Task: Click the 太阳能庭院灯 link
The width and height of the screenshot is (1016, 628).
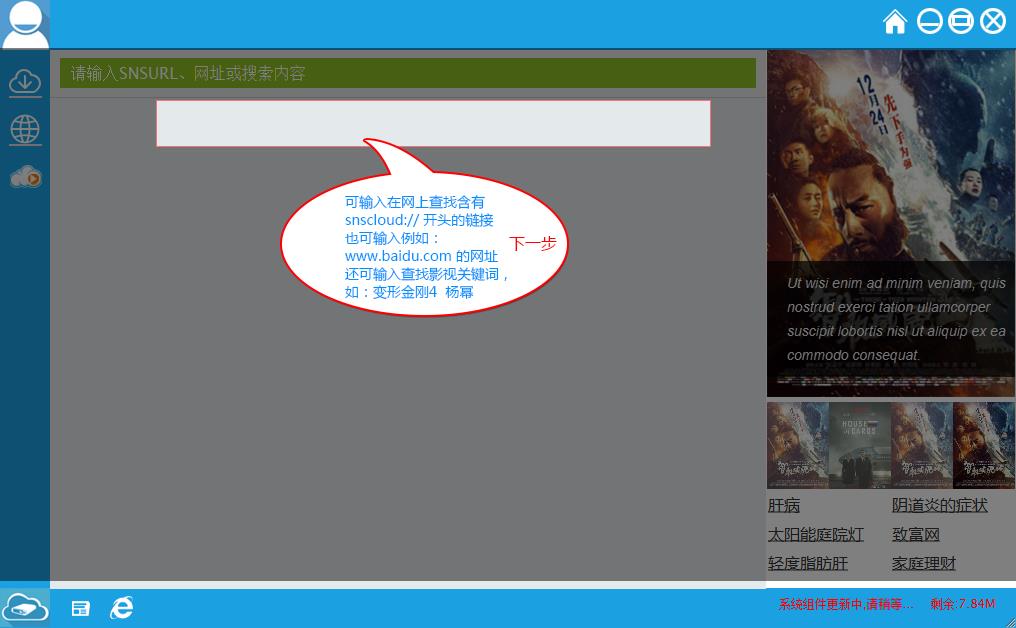Action: point(815,535)
